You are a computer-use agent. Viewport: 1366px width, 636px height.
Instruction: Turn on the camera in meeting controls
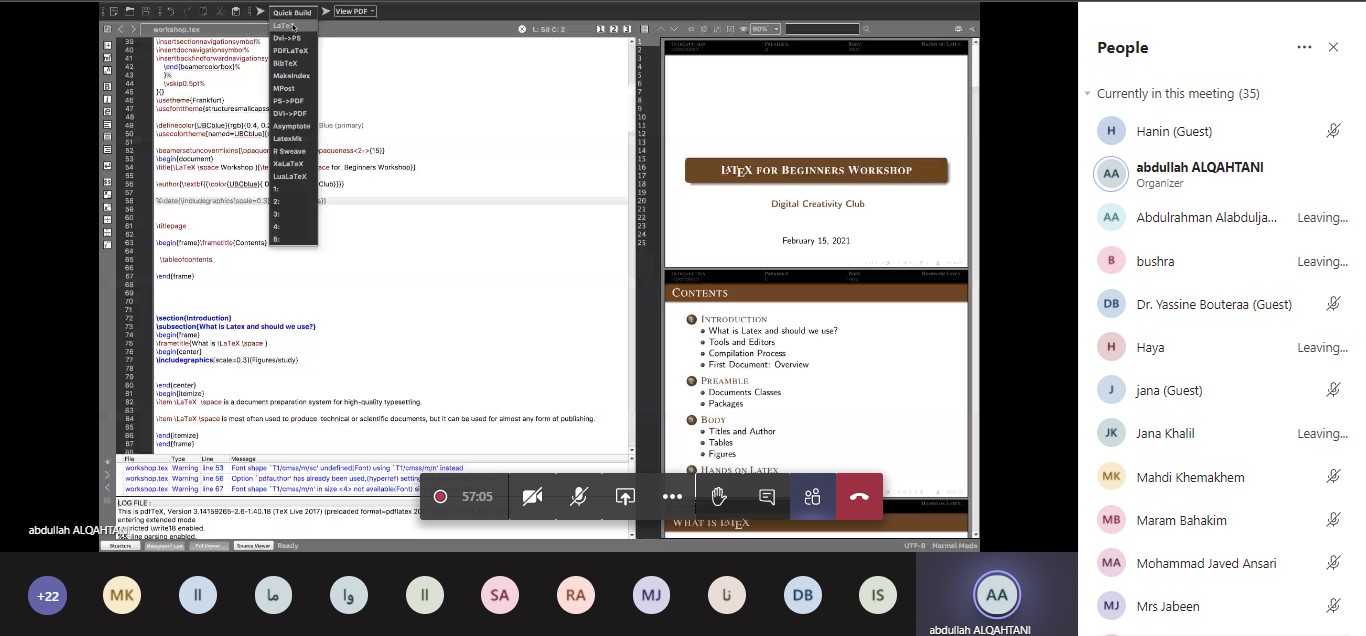[x=532, y=497]
